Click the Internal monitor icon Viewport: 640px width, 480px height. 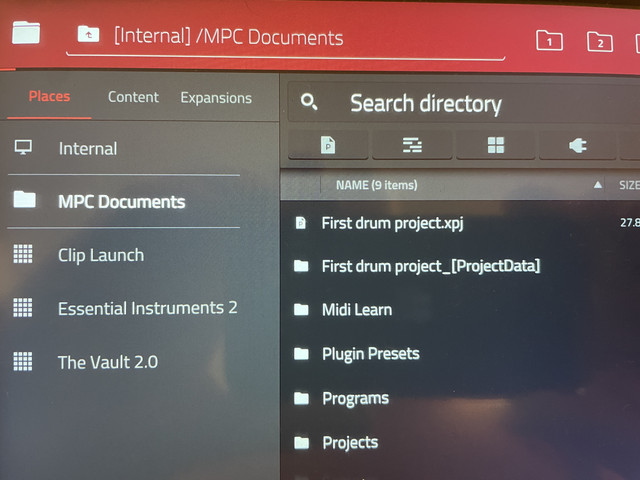tap(23, 147)
